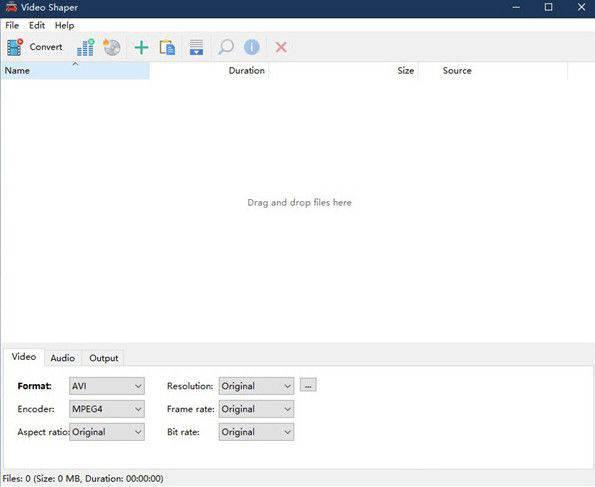The height and width of the screenshot is (487, 595).
Task: Open the Edit menu
Action: [x=37, y=25]
